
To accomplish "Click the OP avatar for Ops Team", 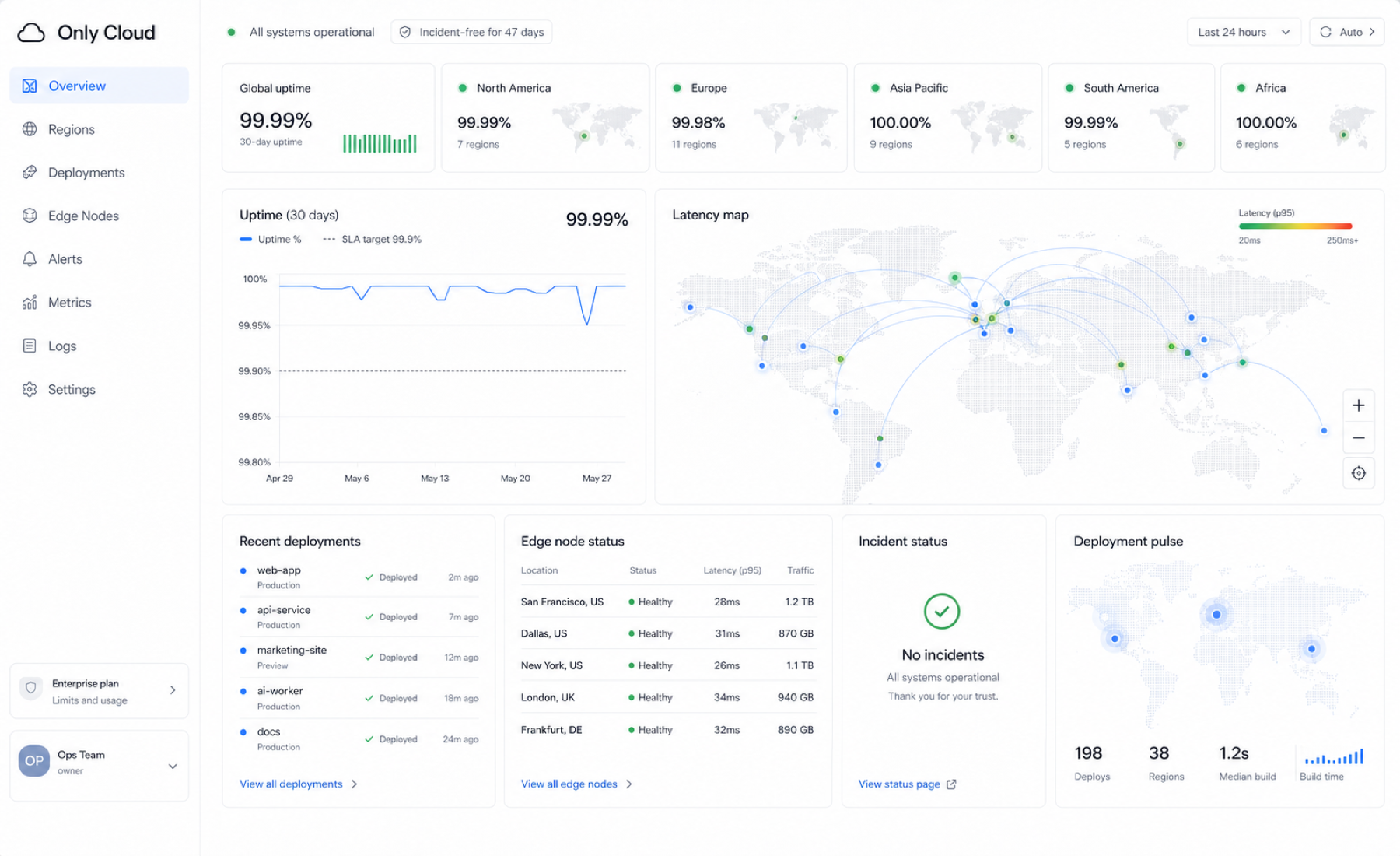I will [34, 761].
